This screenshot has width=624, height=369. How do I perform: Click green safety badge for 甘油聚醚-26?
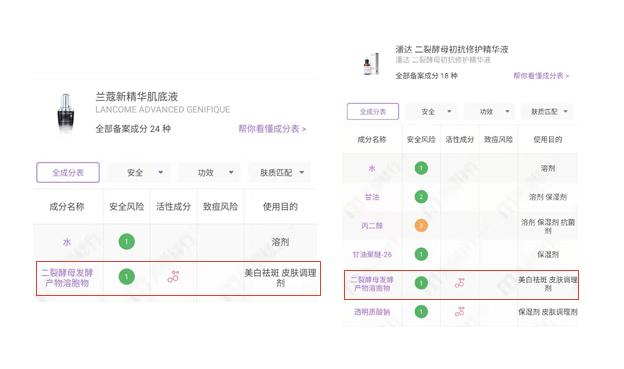pyautogui.click(x=421, y=254)
